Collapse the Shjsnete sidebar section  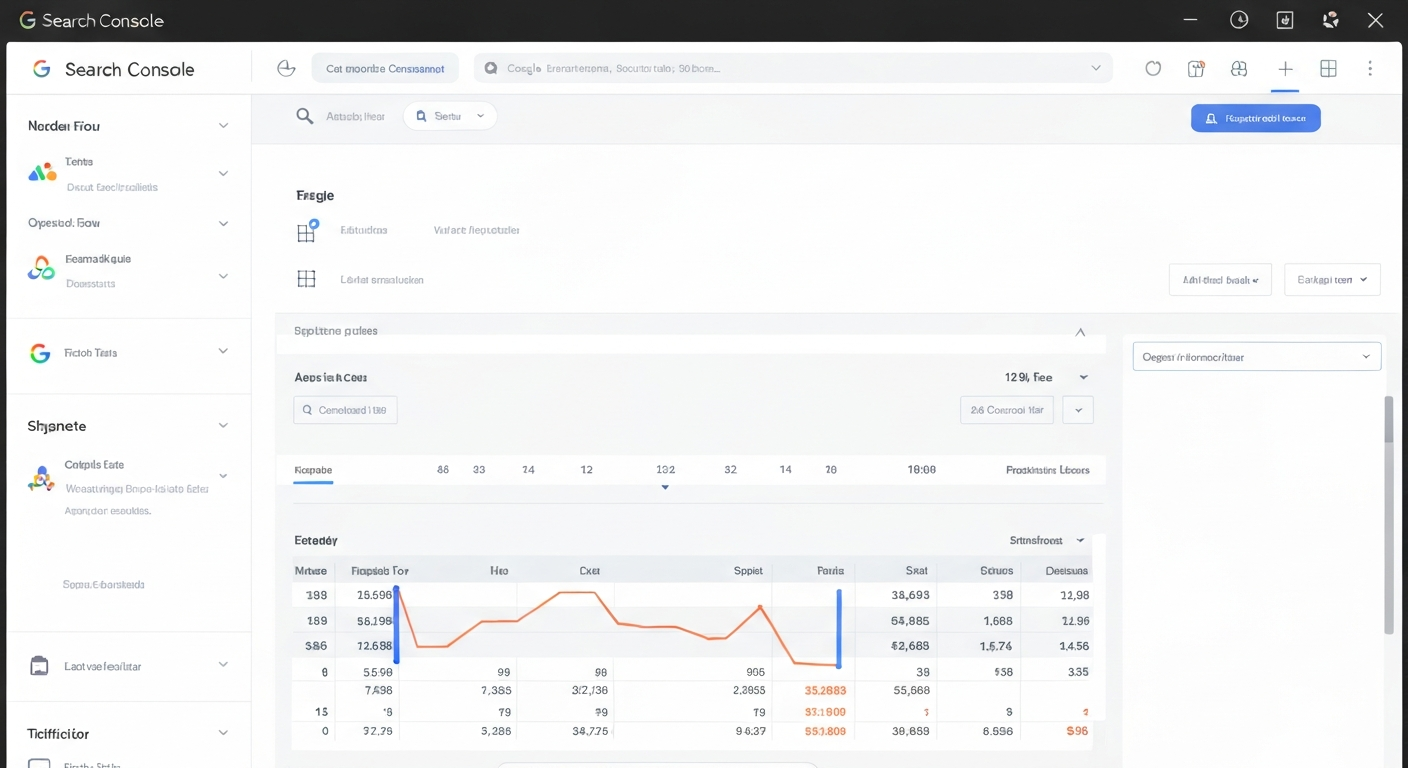point(223,426)
